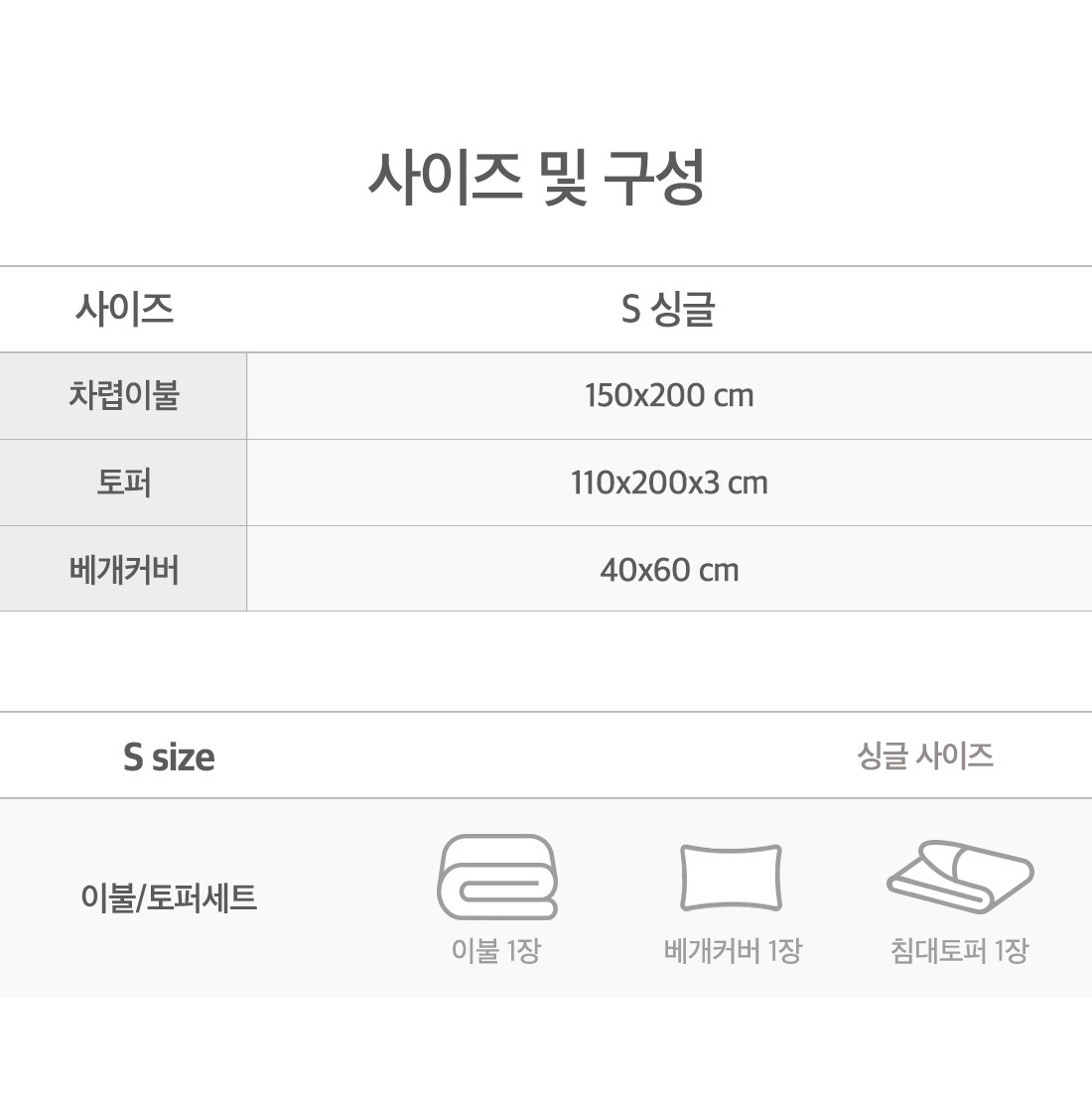Select the 베개커버 1장 label
The image size is (1092, 1097).
click(733, 951)
